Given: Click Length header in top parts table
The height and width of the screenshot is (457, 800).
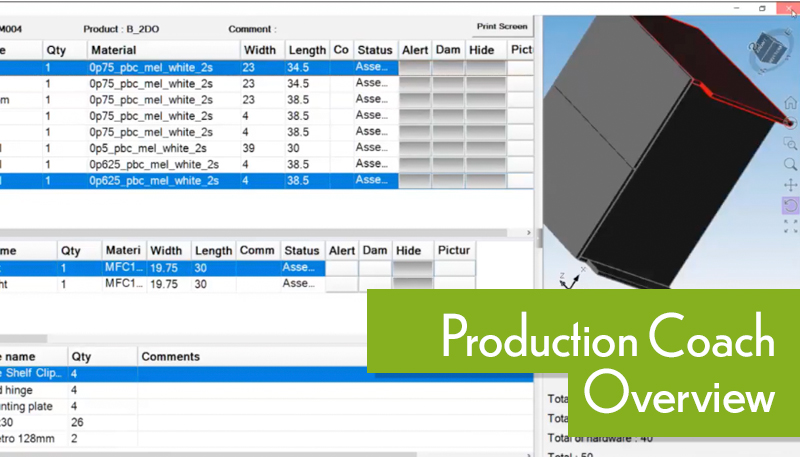Looking at the screenshot, I should (307, 50).
